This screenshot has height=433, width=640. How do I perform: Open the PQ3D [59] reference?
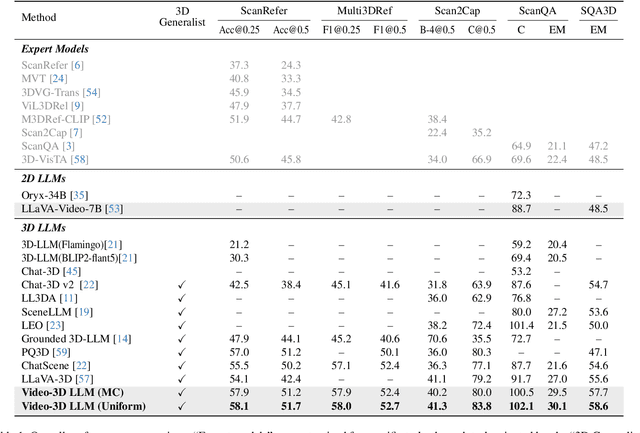pos(61,352)
